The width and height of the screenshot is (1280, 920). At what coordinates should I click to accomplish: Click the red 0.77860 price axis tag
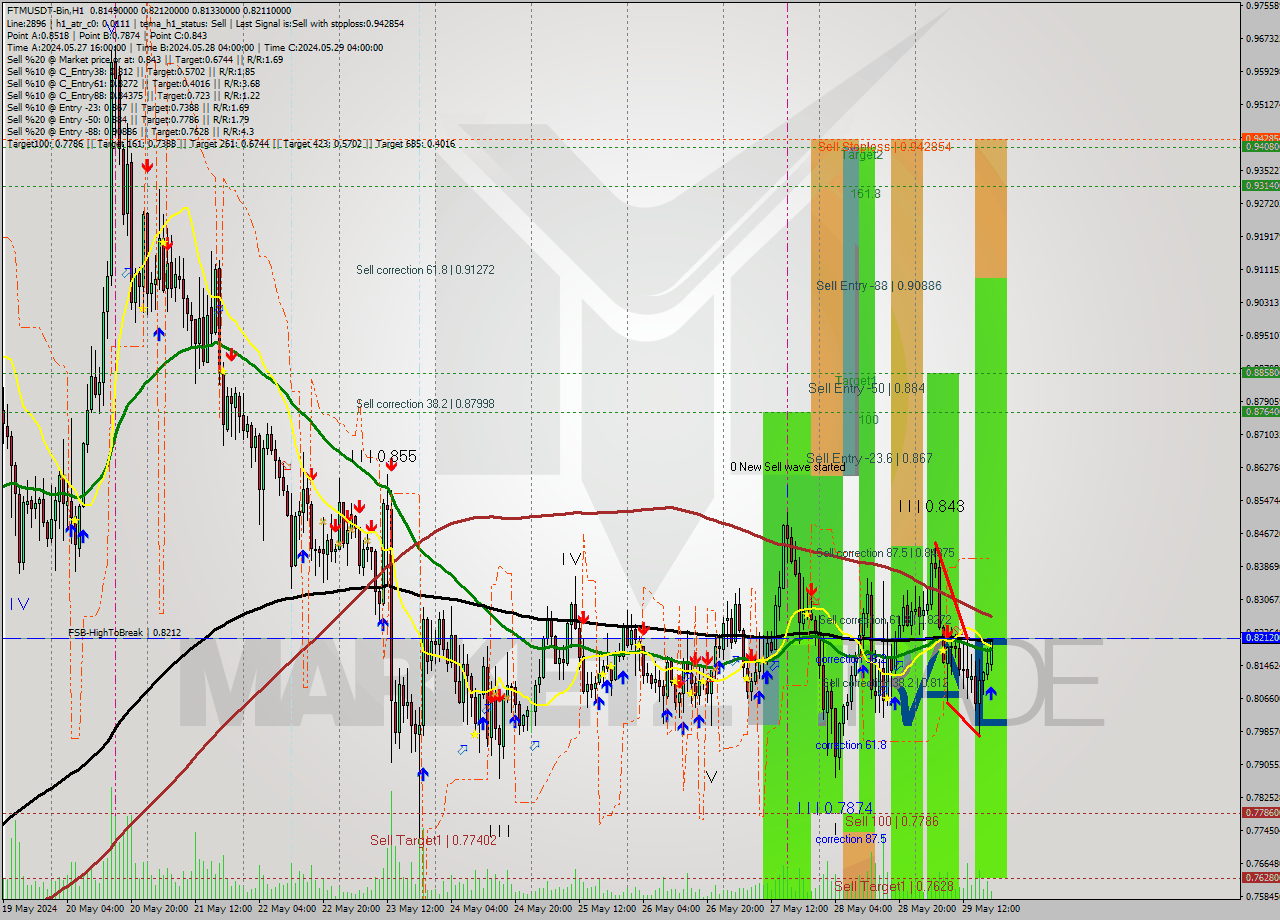(x=1260, y=813)
